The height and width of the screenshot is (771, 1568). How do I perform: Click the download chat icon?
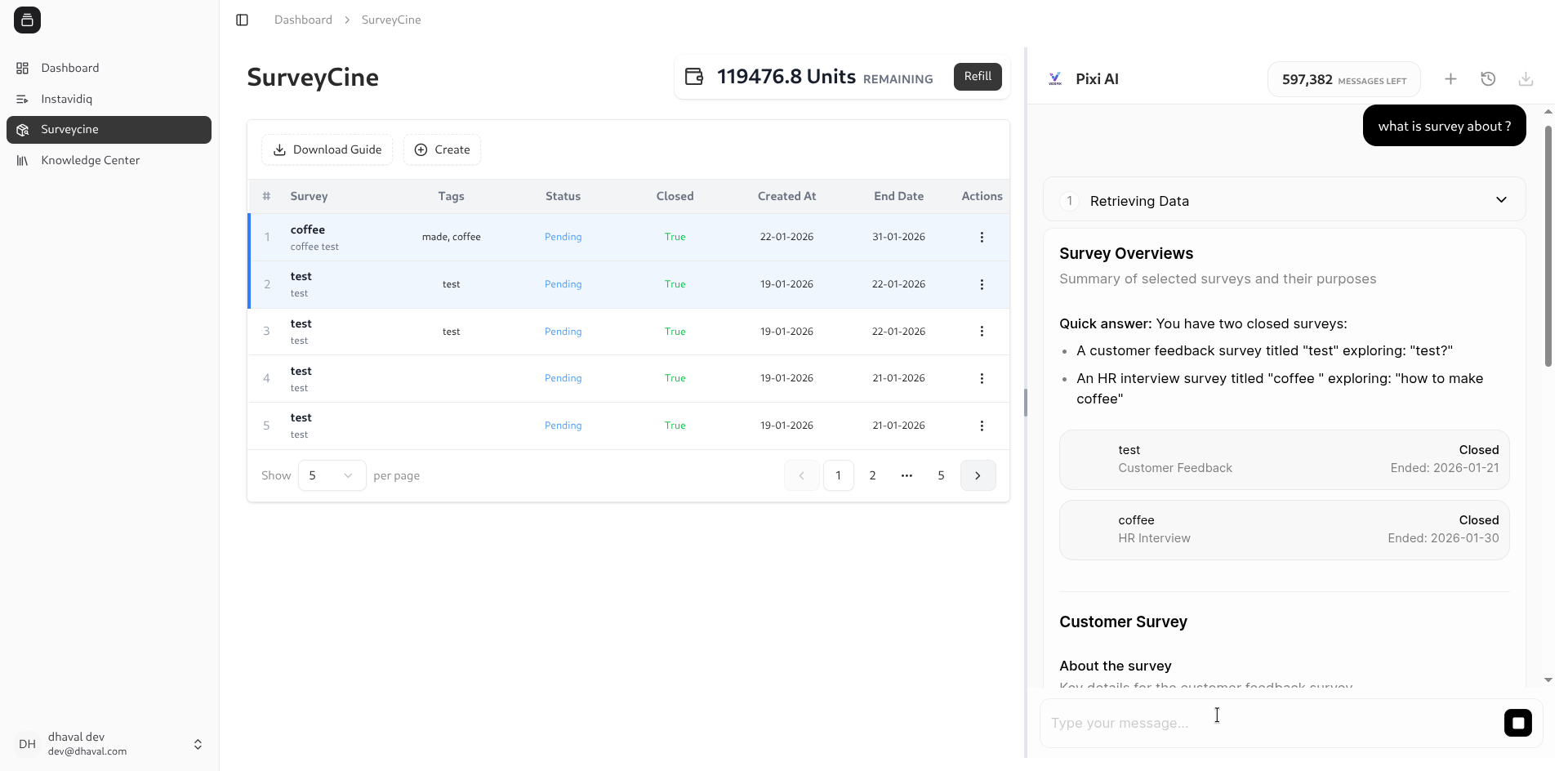pos(1526,79)
